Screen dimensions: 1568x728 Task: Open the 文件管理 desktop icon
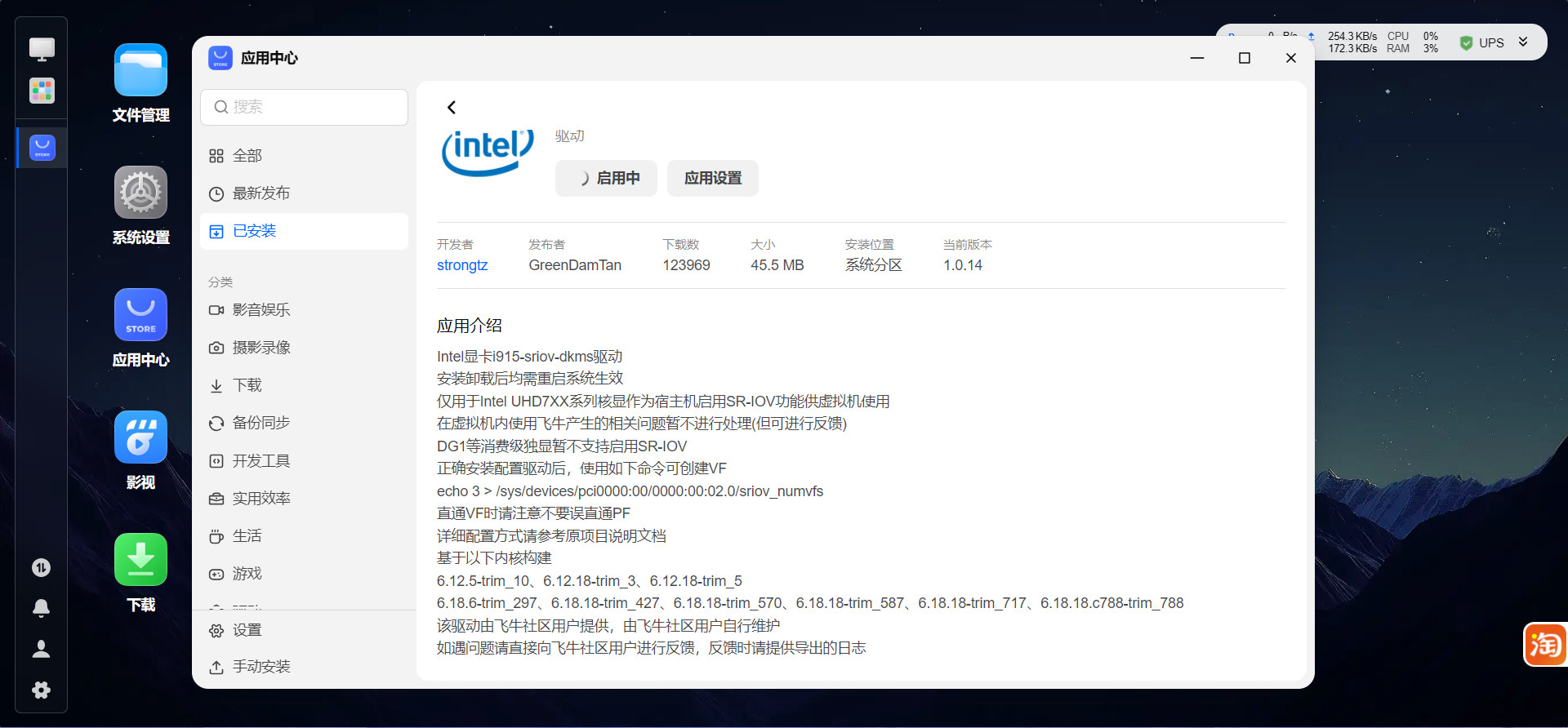pos(140,71)
